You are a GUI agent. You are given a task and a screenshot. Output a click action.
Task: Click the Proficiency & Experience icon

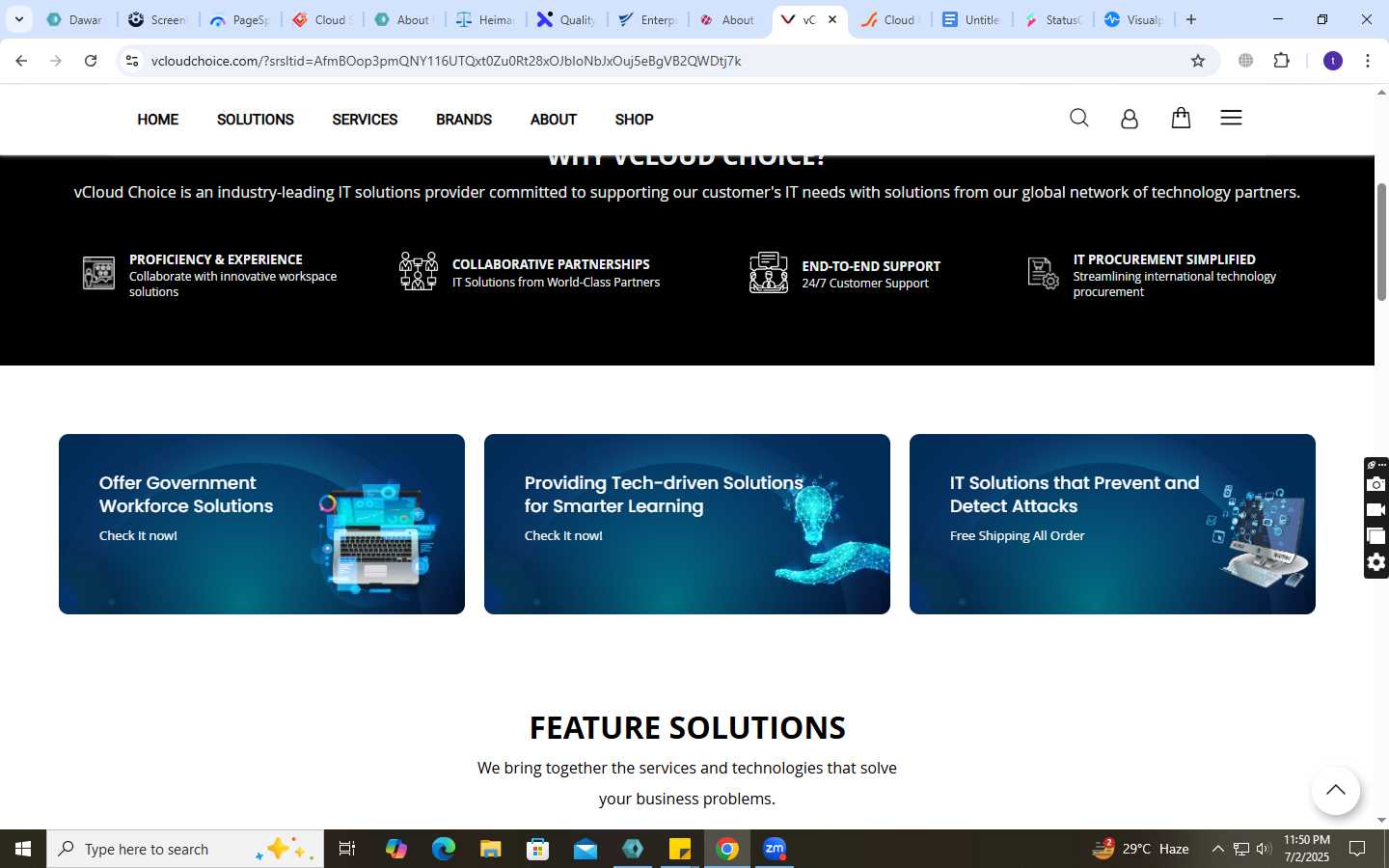[x=98, y=273]
